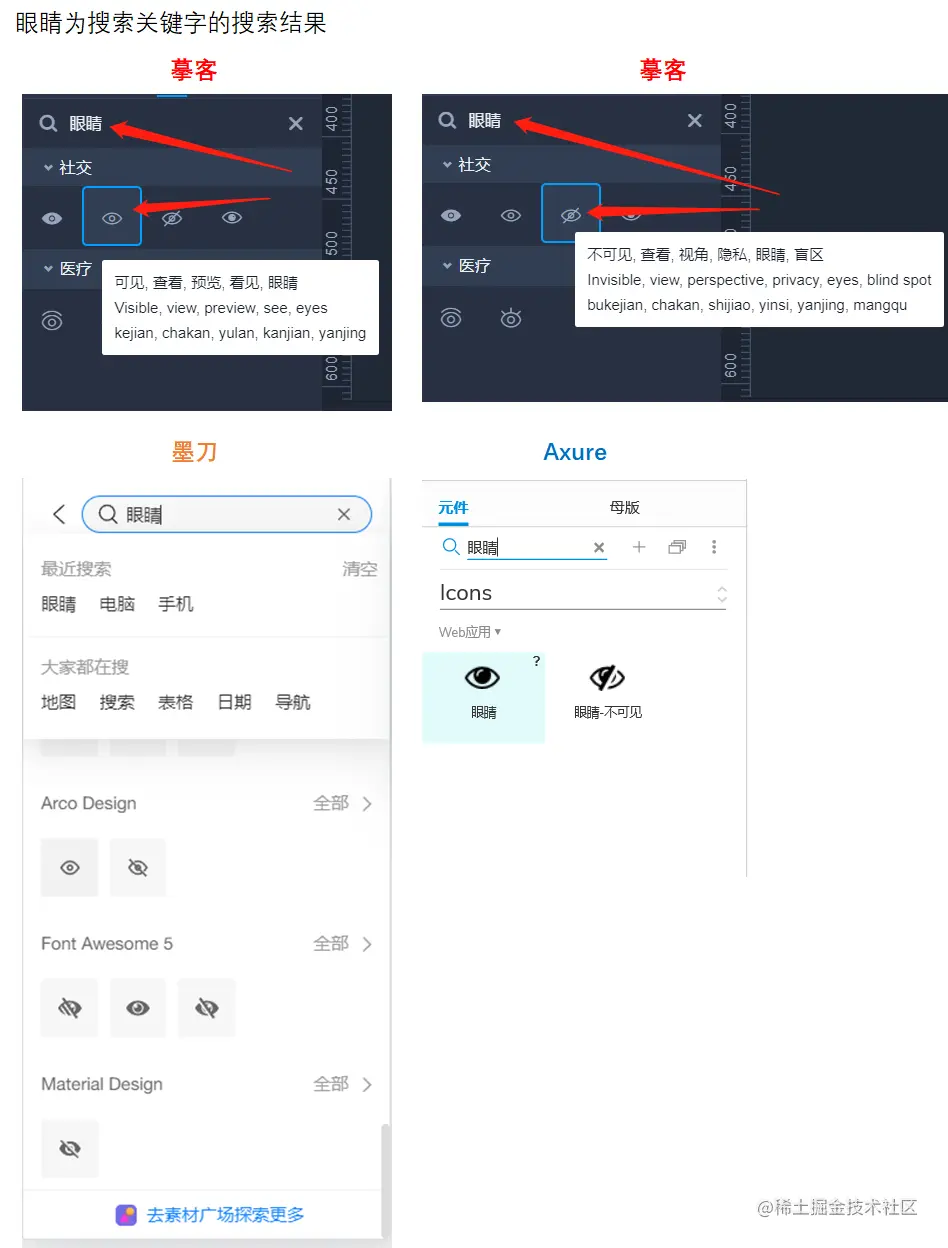Click 清空 to clear recent searches
948x1248 pixels.
360,569
